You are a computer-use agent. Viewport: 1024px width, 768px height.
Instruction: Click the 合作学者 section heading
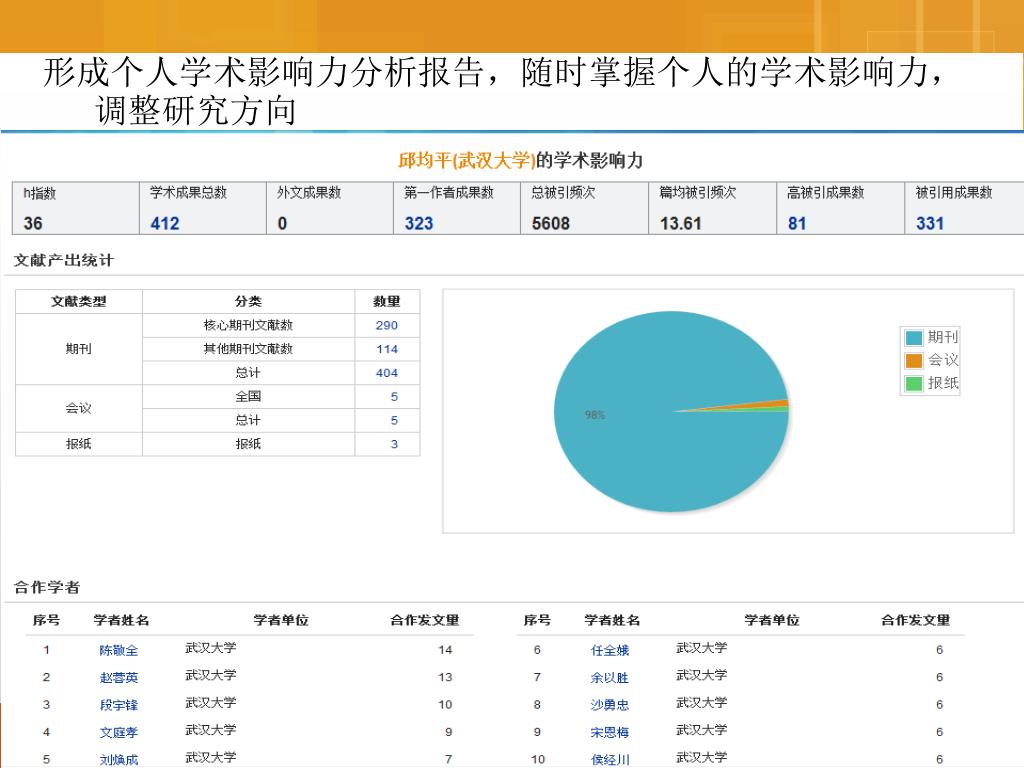(46, 587)
